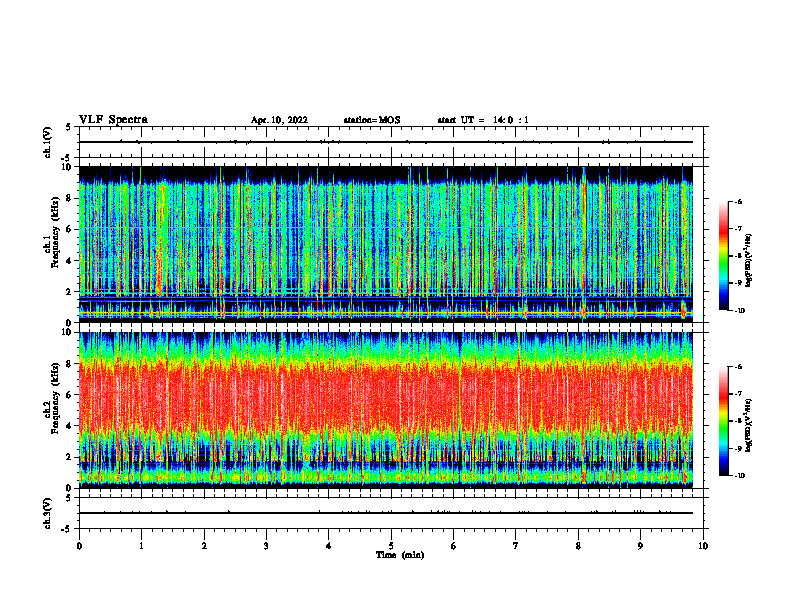Click the "ch.3(V)" waveform axis label

click(x=47, y=513)
